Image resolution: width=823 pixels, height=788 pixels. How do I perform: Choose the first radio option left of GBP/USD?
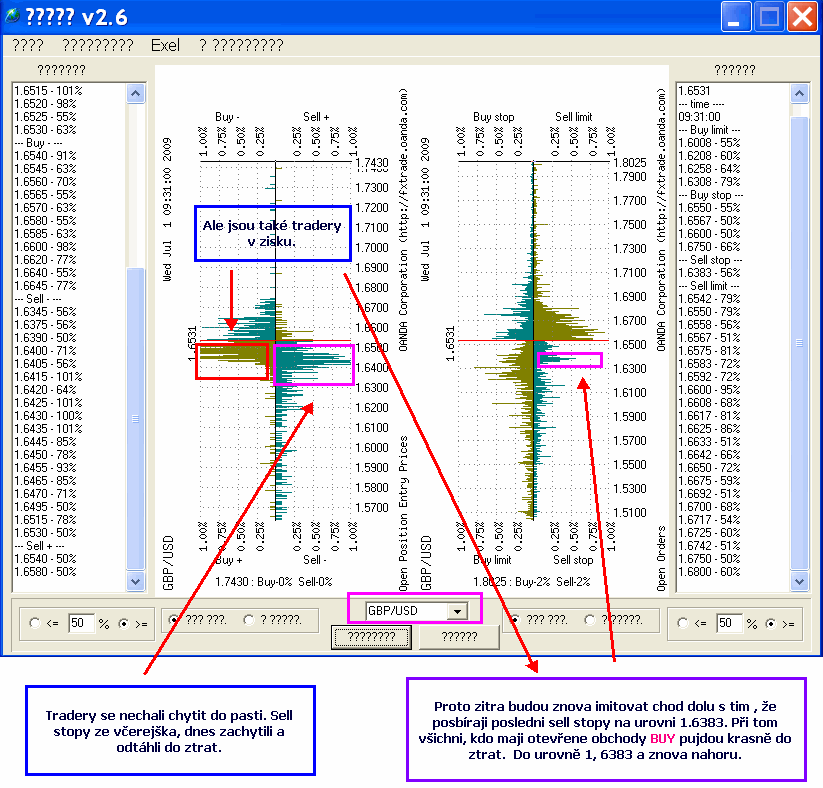pos(172,619)
